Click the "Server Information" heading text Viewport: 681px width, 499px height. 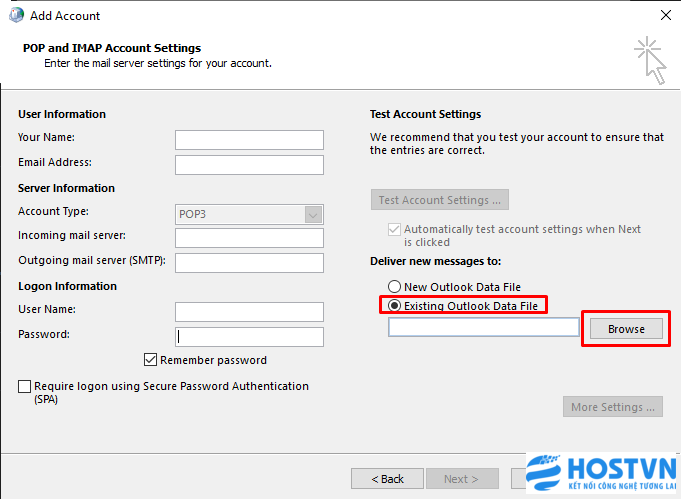(x=66, y=188)
